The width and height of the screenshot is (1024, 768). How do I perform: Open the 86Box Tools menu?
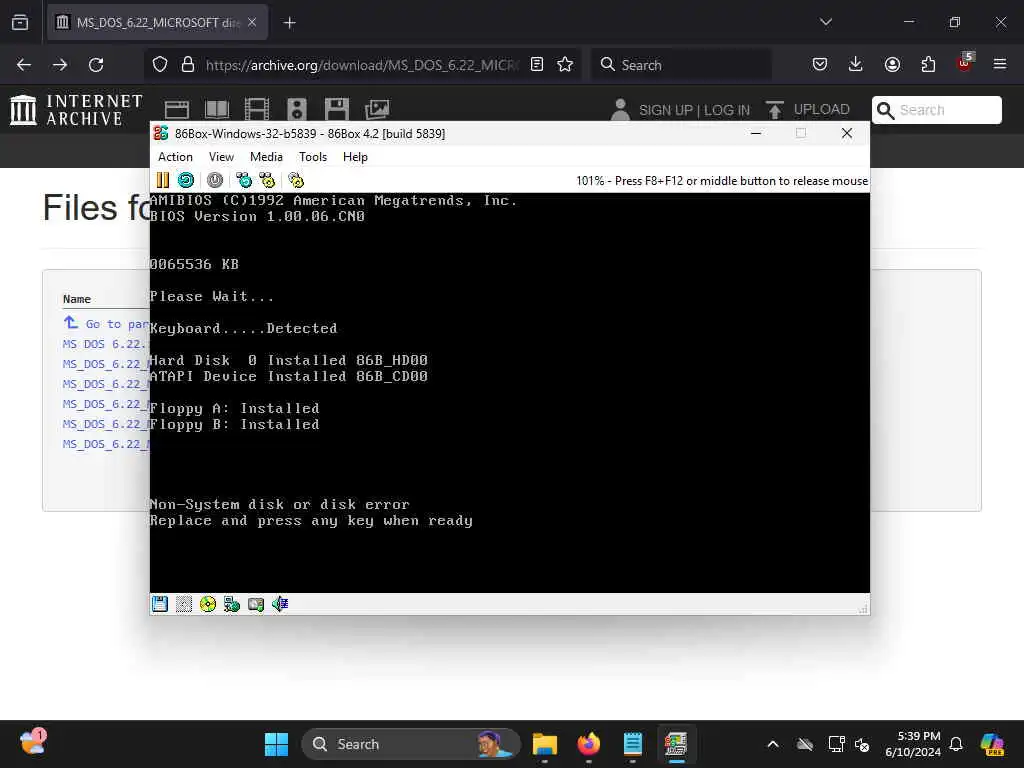[x=313, y=157]
